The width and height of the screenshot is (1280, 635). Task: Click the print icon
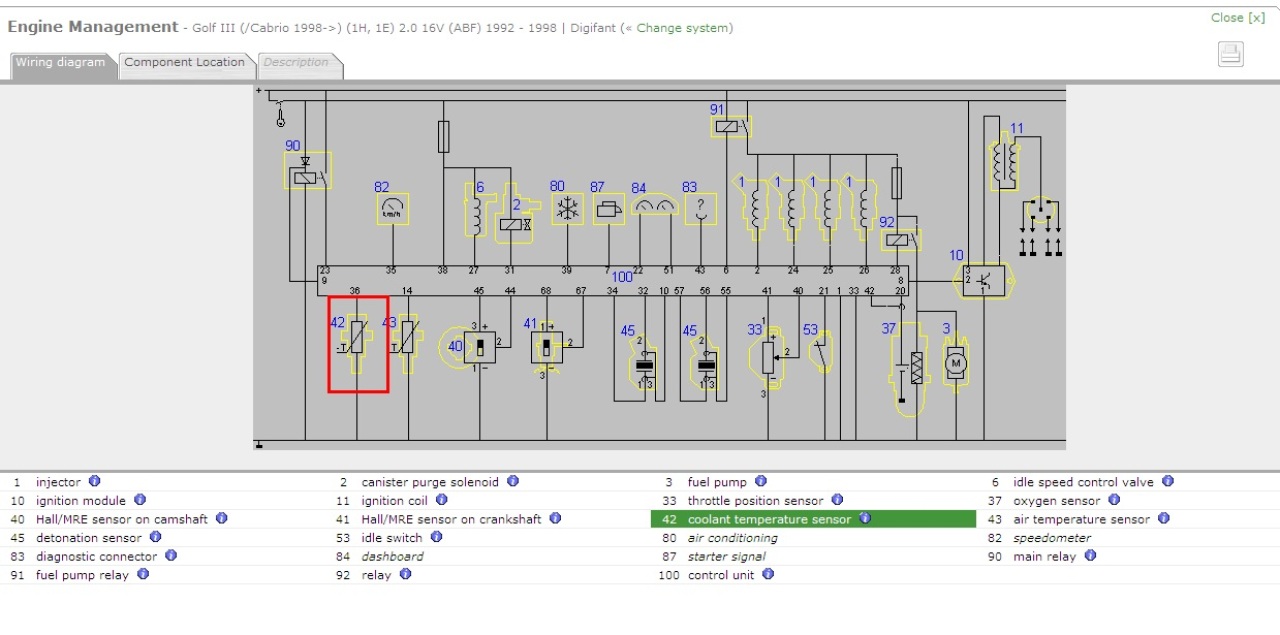1230,55
